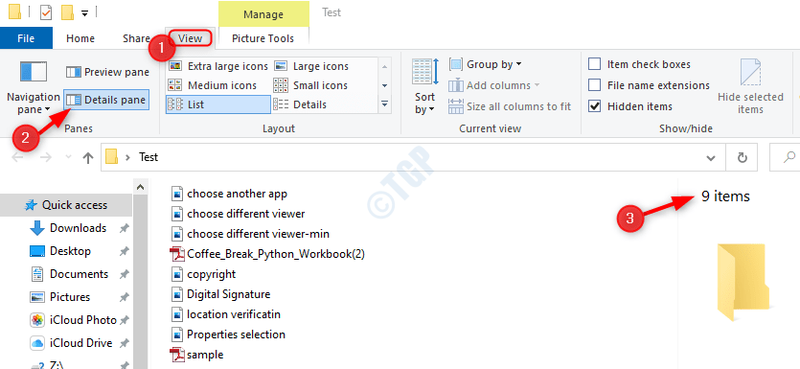The width and height of the screenshot is (800, 369).
Task: Refresh the Test folder
Action: pyautogui.click(x=742, y=158)
